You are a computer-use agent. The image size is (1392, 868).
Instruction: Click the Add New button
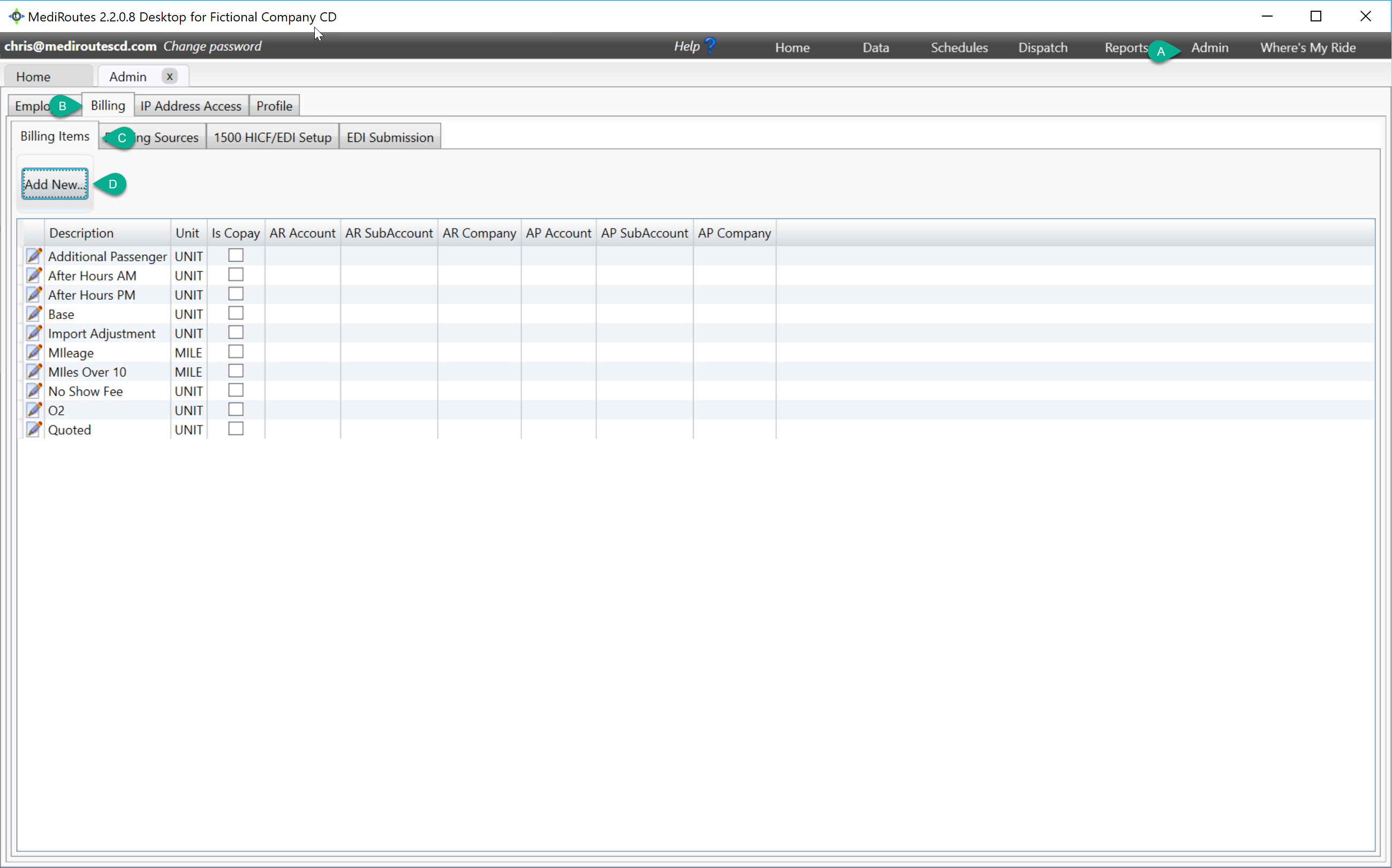point(54,184)
